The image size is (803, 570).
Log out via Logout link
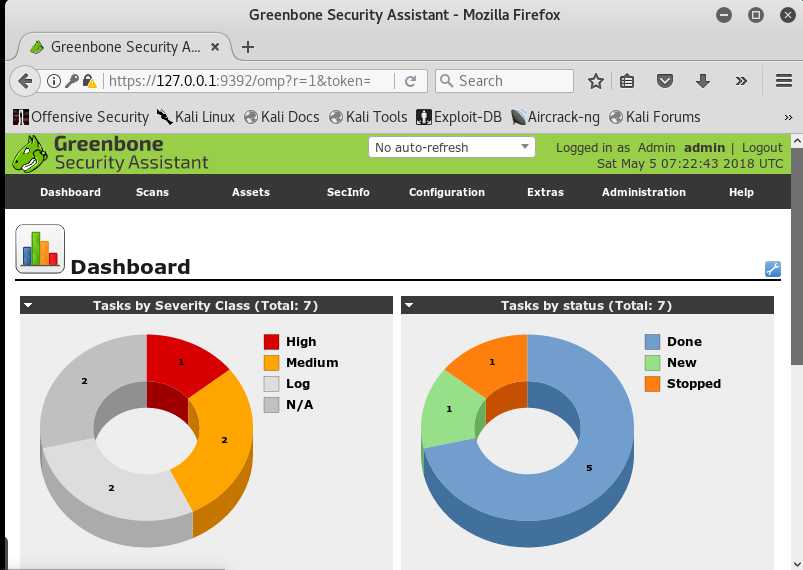pyautogui.click(x=762, y=147)
